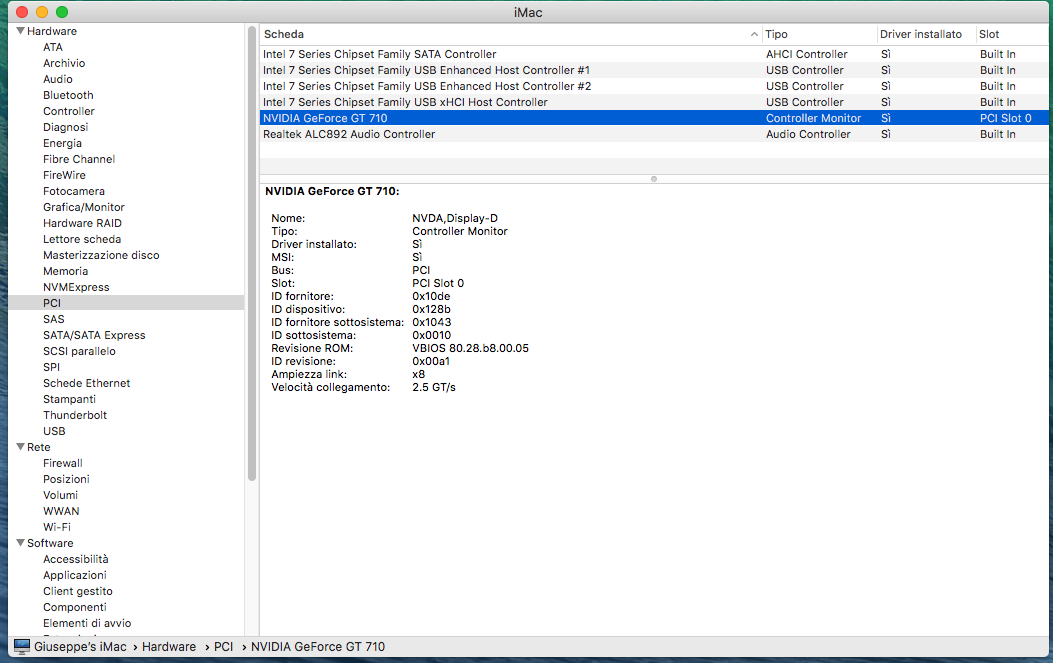Screen dimensions: 1053x663
Task: Open Grafica/Monitor in the sidebar
Action: (84, 208)
